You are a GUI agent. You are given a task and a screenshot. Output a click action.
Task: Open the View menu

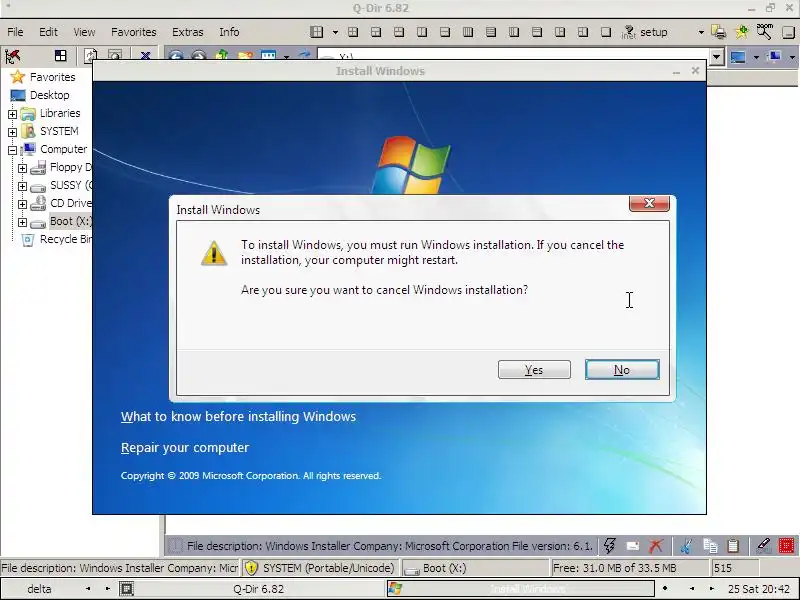click(84, 32)
